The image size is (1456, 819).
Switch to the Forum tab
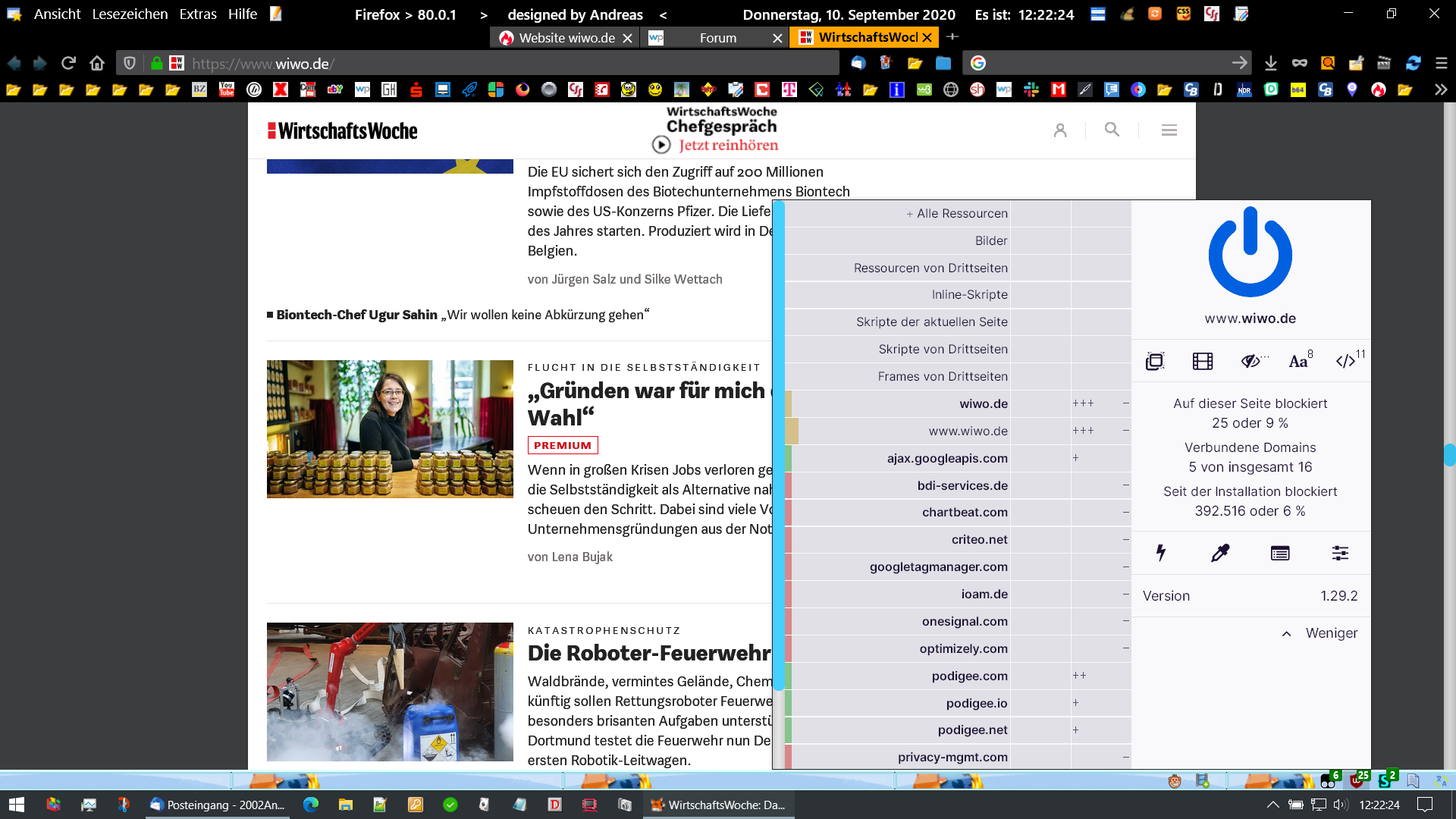(x=717, y=38)
